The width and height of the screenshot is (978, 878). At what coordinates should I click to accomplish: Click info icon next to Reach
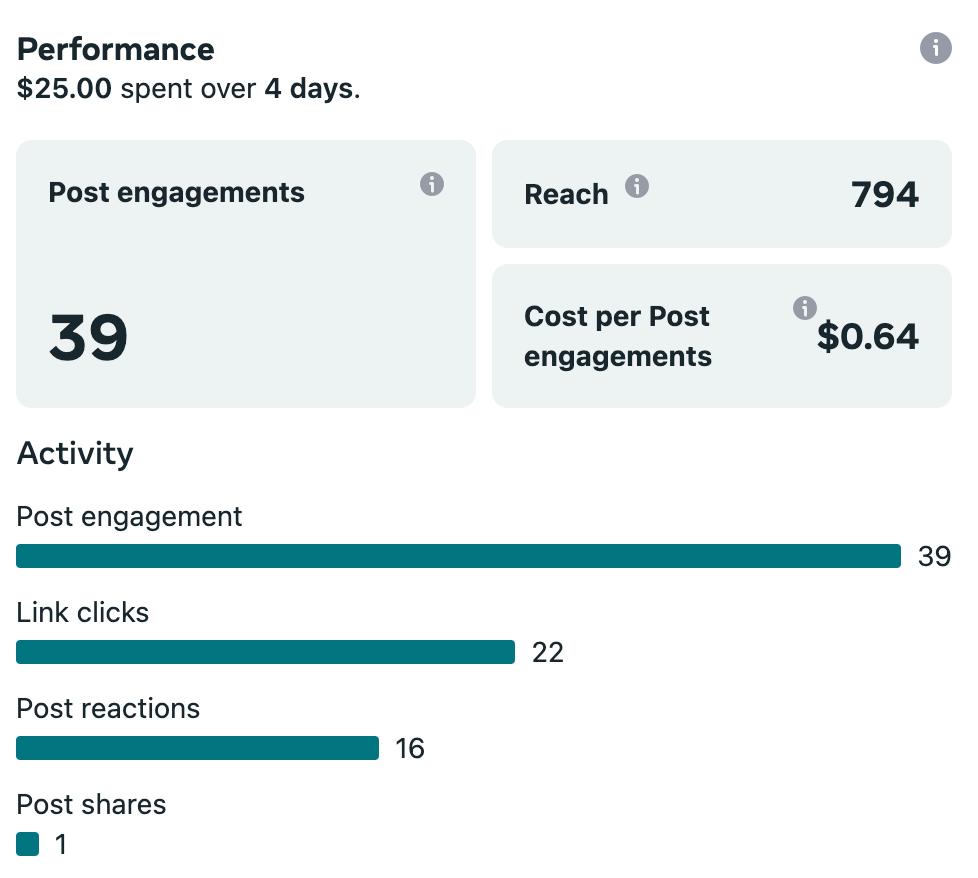tap(637, 186)
